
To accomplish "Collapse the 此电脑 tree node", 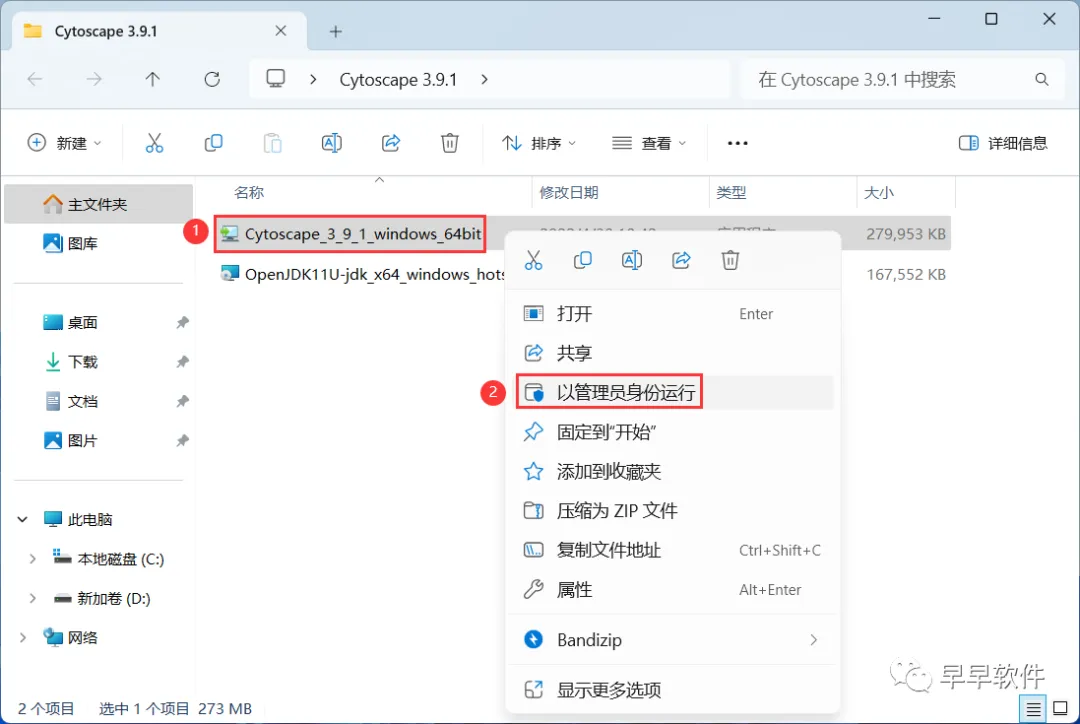I will click(23, 519).
